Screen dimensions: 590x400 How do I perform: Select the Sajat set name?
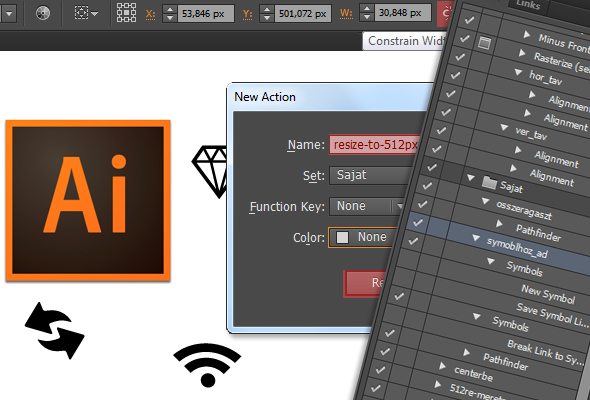pyautogui.click(x=511, y=187)
